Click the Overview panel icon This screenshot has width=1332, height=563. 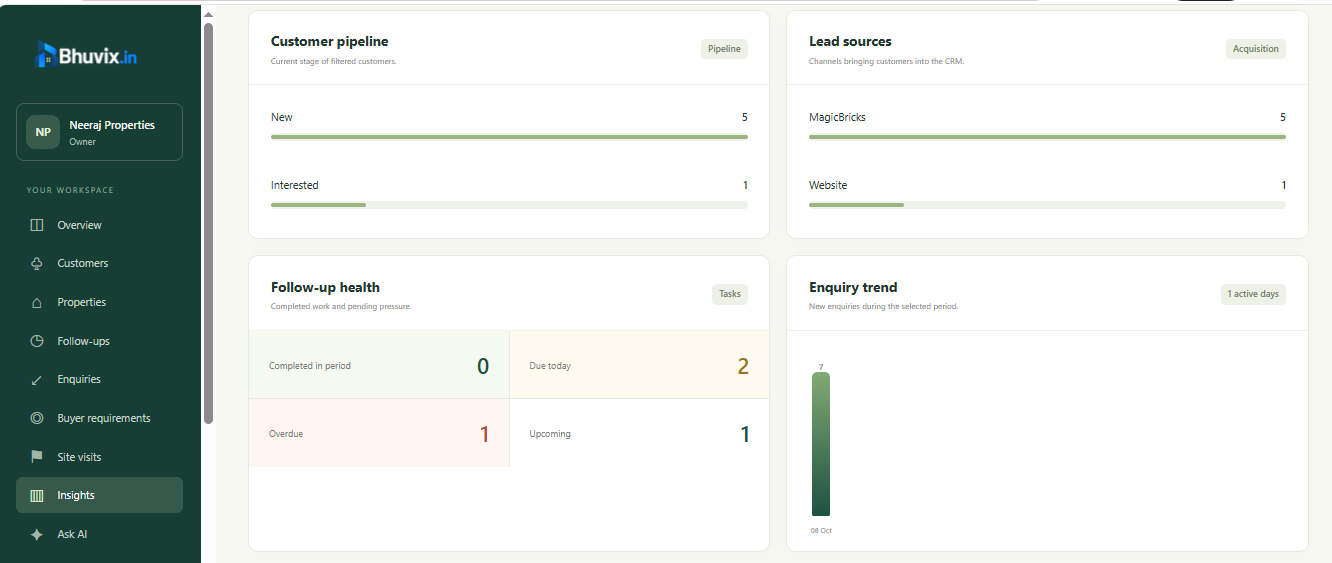click(37, 225)
